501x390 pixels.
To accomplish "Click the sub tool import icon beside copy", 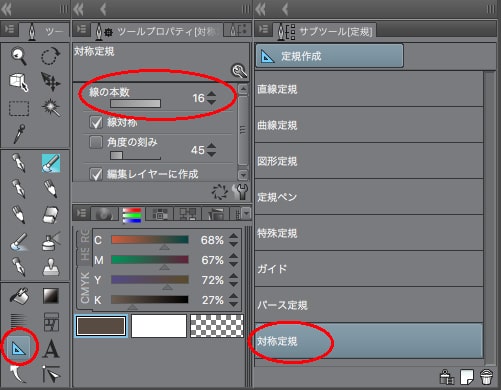I will coord(446,377).
